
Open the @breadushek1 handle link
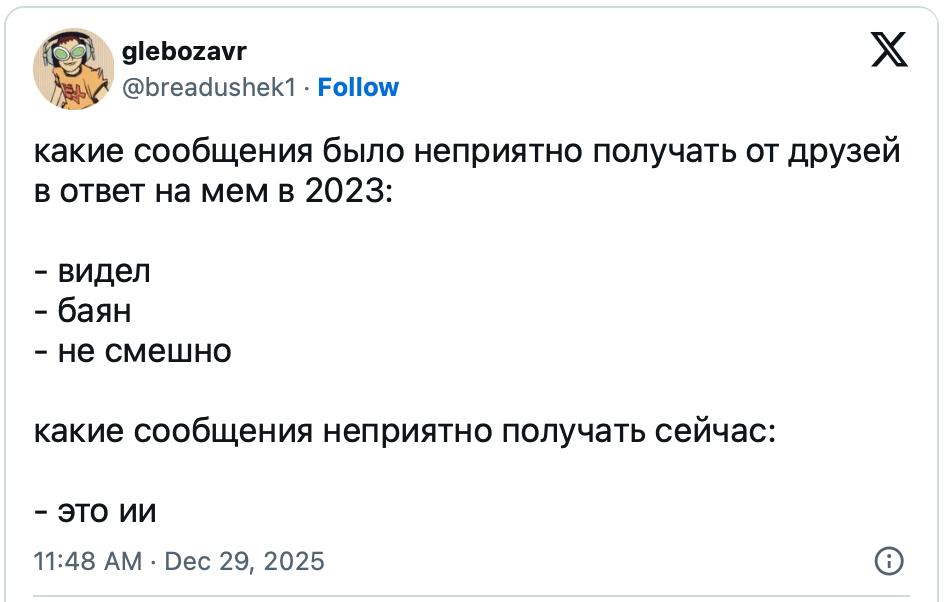click(208, 88)
